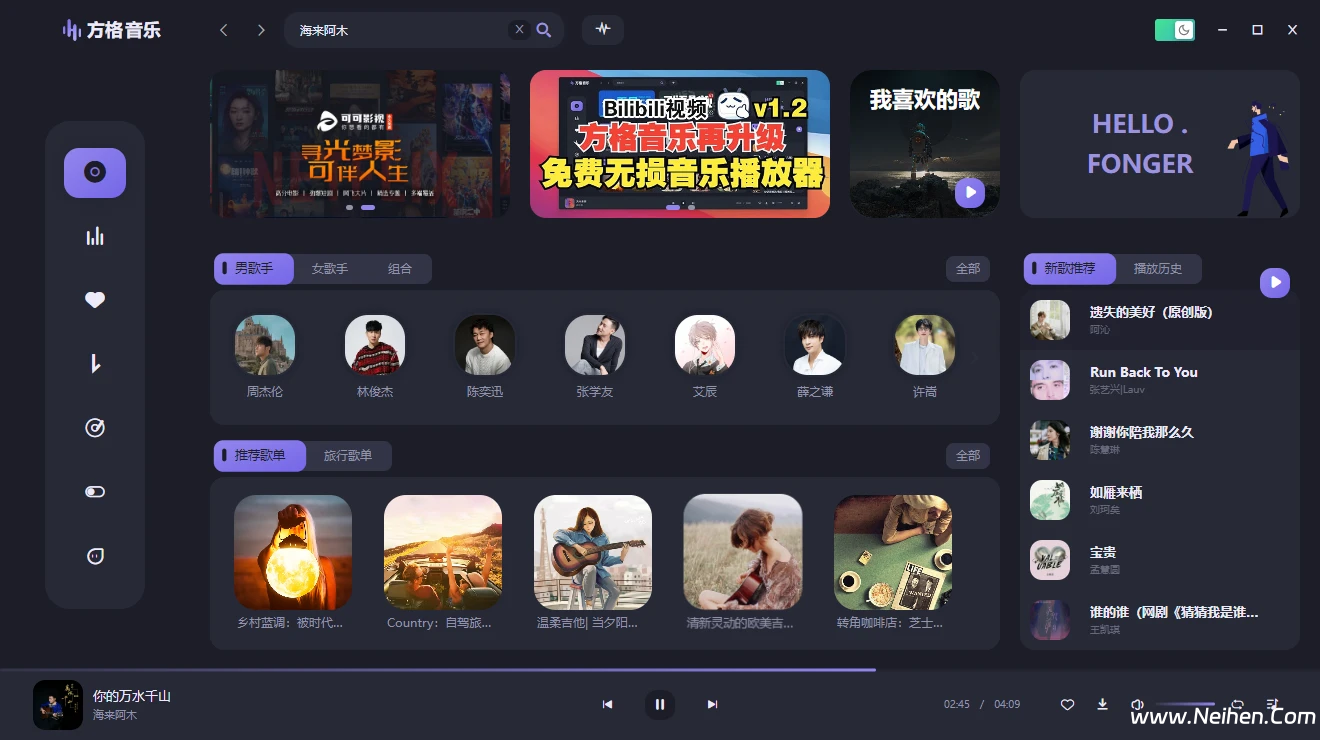
Task: Skip to next track
Action: 712,704
